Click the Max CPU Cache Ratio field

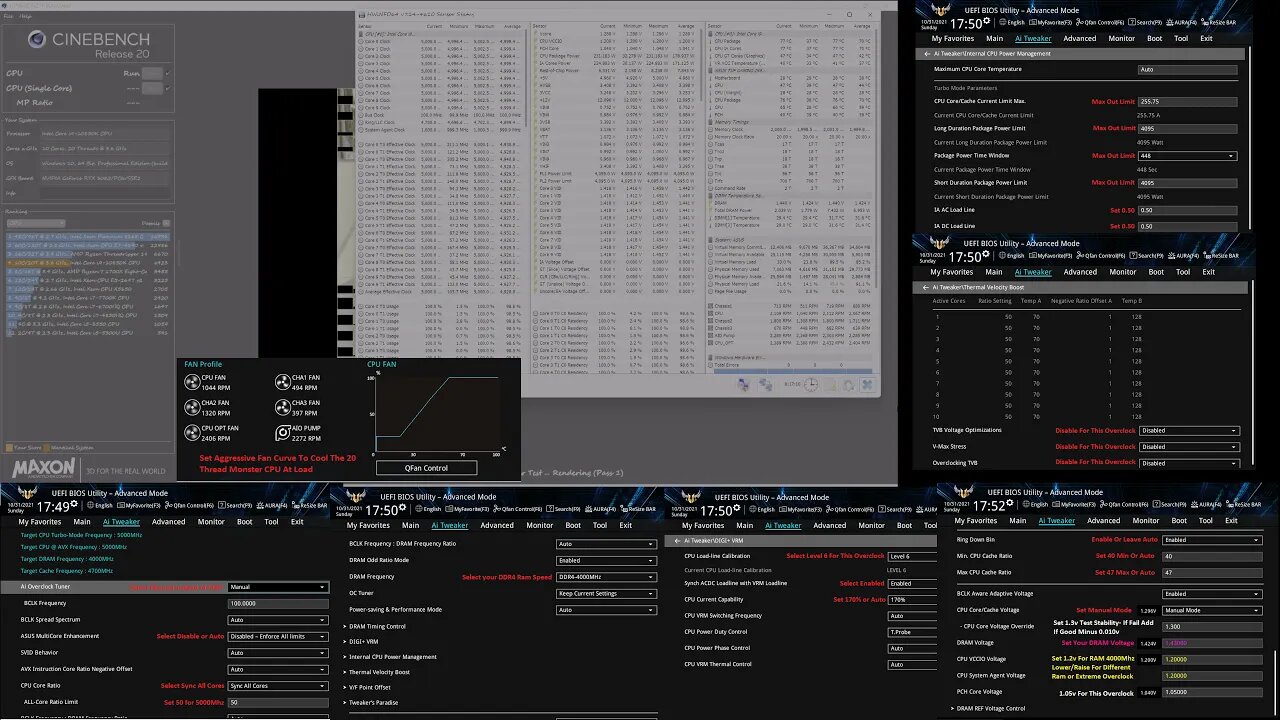coord(1212,572)
